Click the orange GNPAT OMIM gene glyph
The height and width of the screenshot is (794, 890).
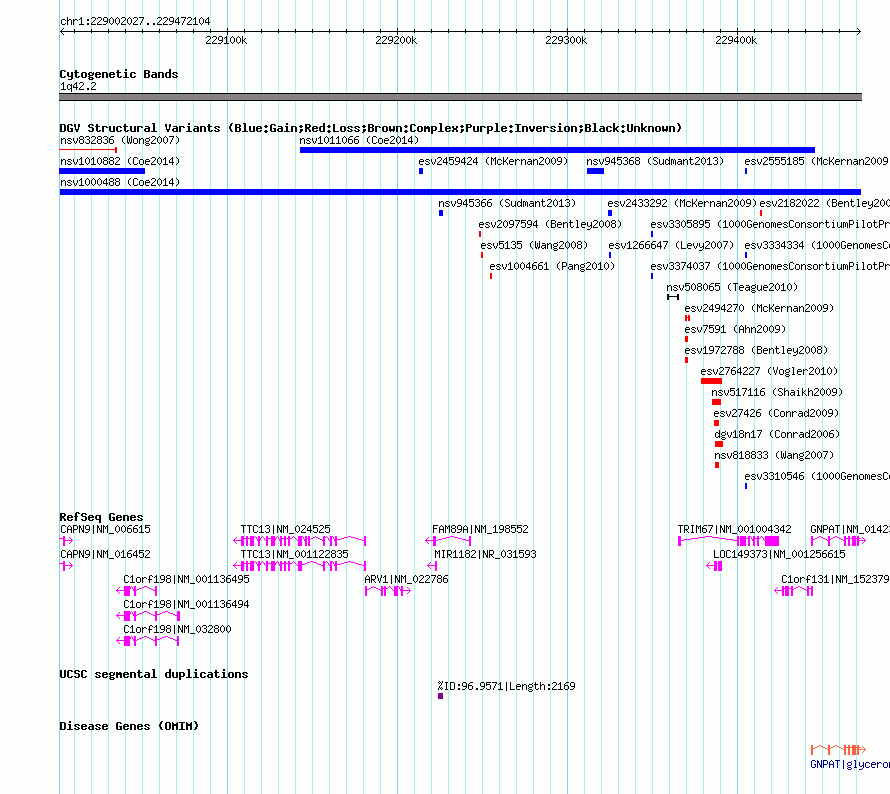(x=838, y=750)
